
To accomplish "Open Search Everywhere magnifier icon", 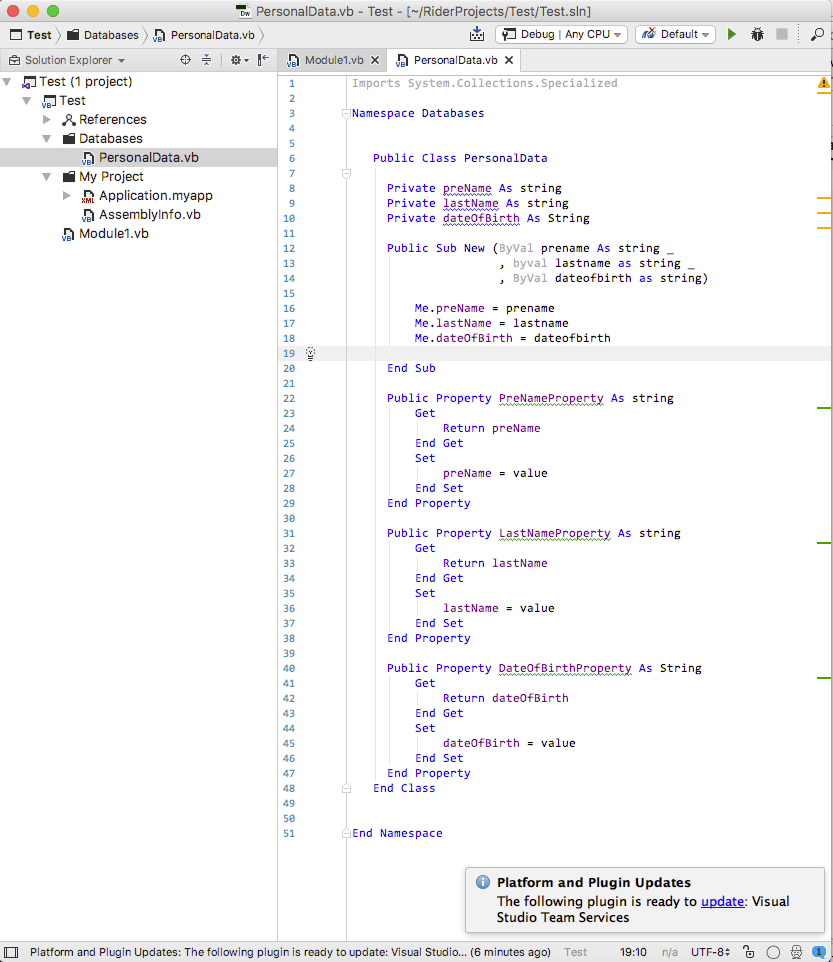I will [x=817, y=34].
